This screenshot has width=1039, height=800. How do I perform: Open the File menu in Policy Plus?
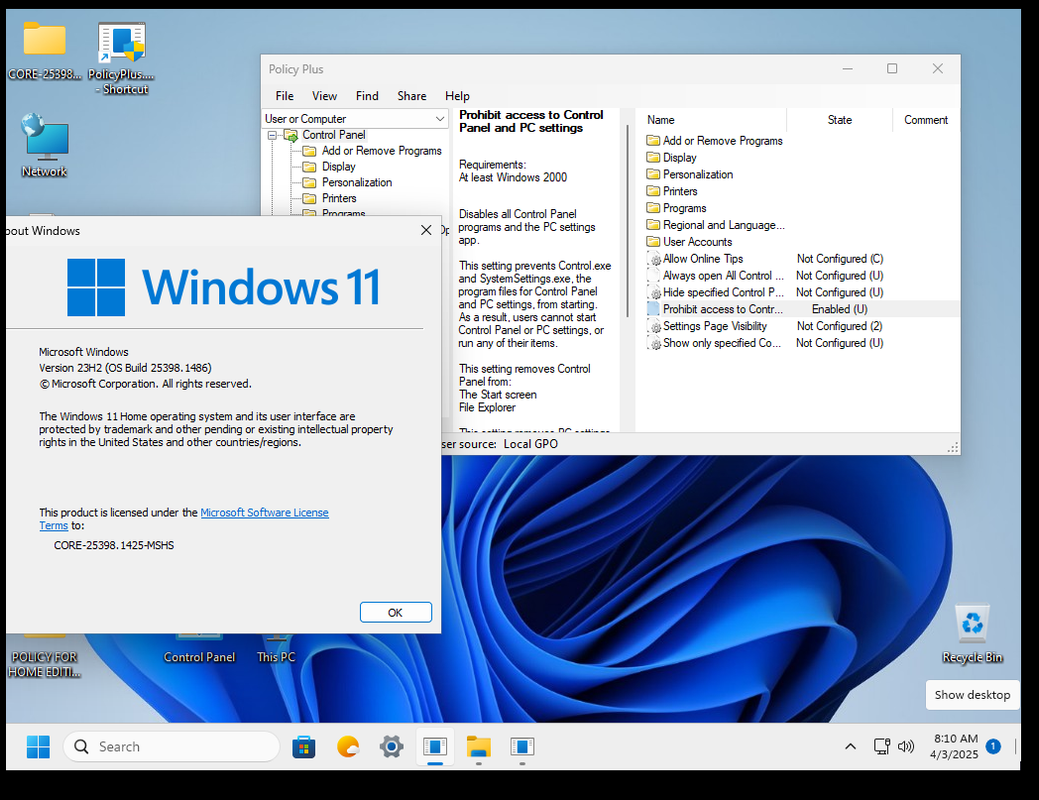[284, 96]
